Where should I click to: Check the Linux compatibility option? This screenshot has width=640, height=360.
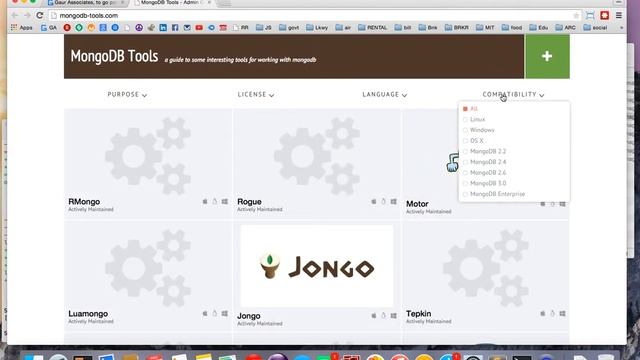click(465, 120)
